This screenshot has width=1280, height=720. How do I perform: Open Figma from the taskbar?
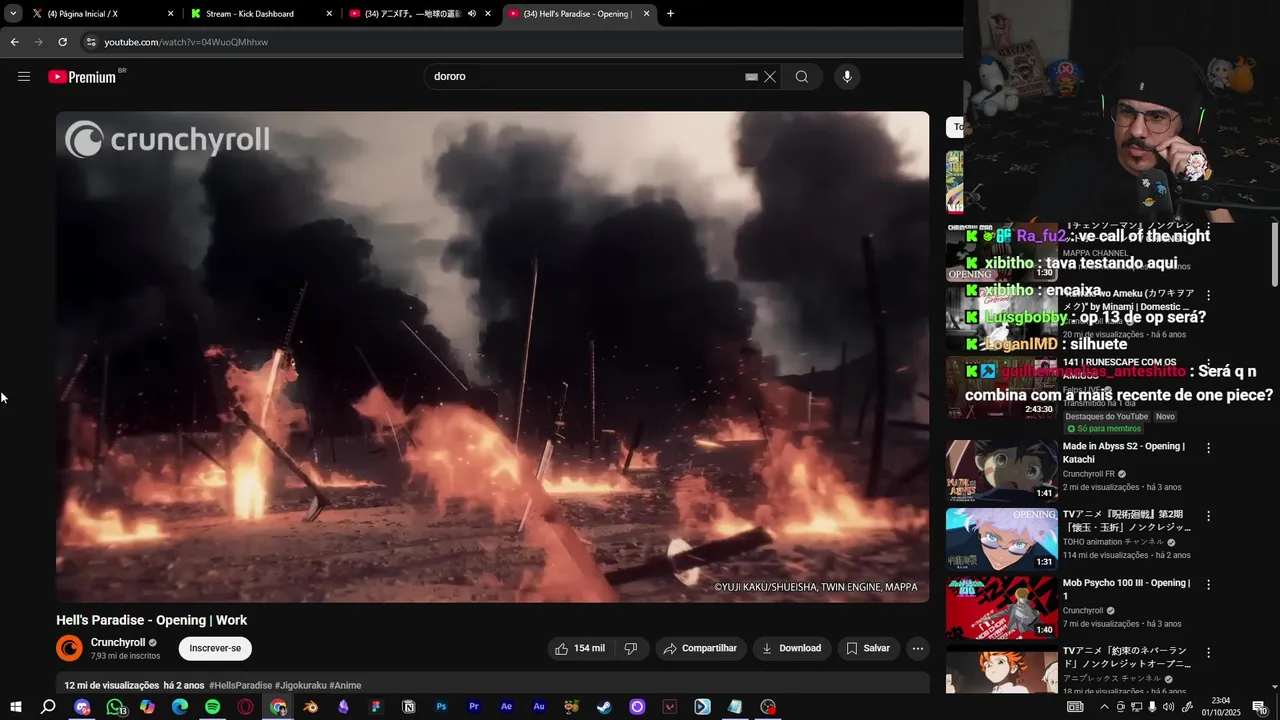[x=376, y=707]
